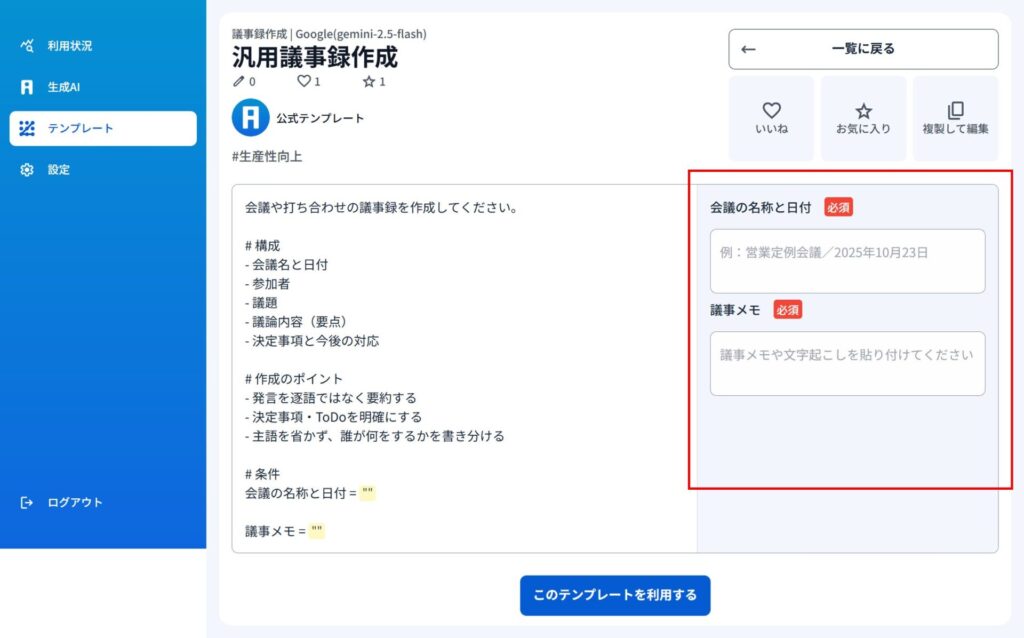The width and height of the screenshot is (1024, 638).
Task: Click the usage status chart icon
Action: (x=27, y=45)
